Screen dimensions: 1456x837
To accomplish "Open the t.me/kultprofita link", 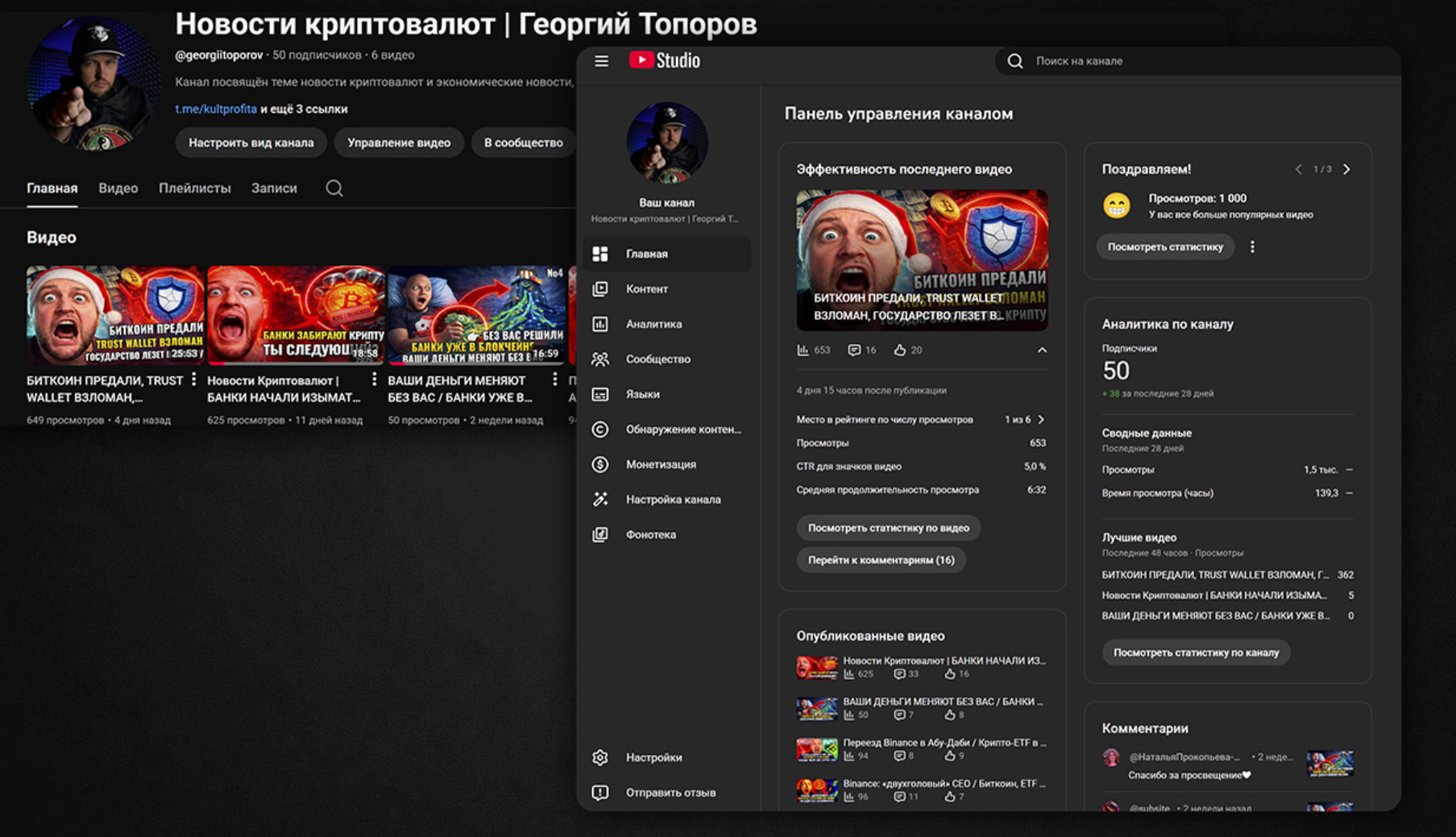I will click(x=215, y=109).
